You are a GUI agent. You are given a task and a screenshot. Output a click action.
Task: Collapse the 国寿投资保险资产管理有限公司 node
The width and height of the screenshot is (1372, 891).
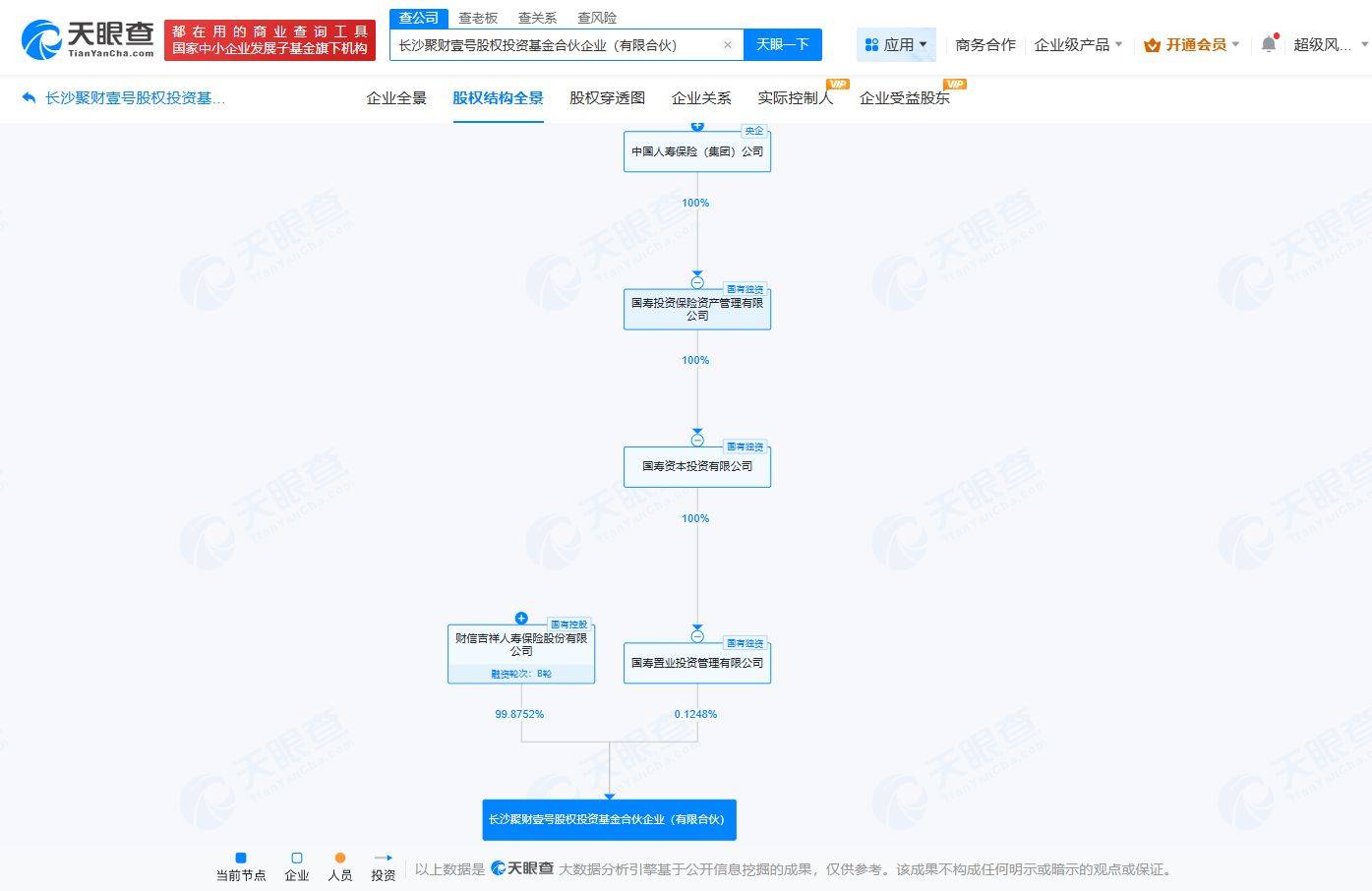coord(697,283)
